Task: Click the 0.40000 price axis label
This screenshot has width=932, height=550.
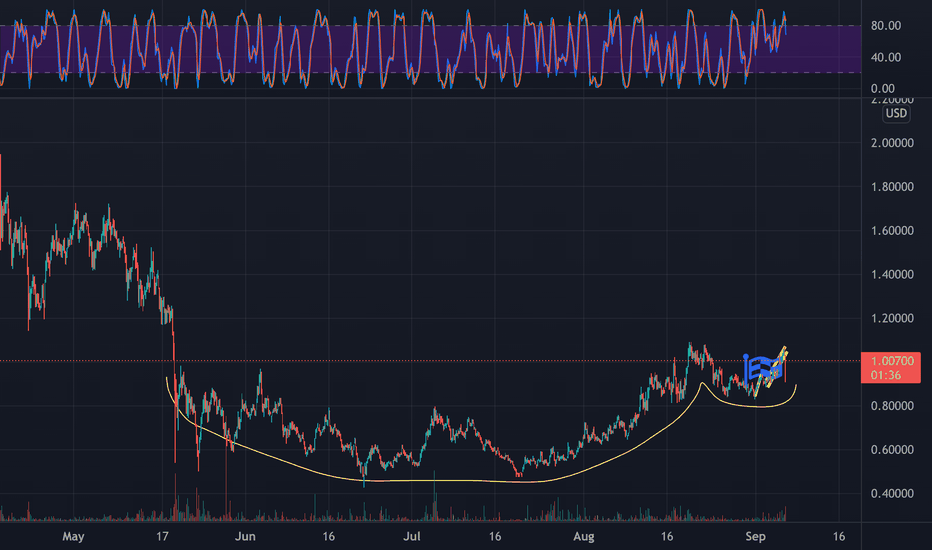Action: (892, 494)
